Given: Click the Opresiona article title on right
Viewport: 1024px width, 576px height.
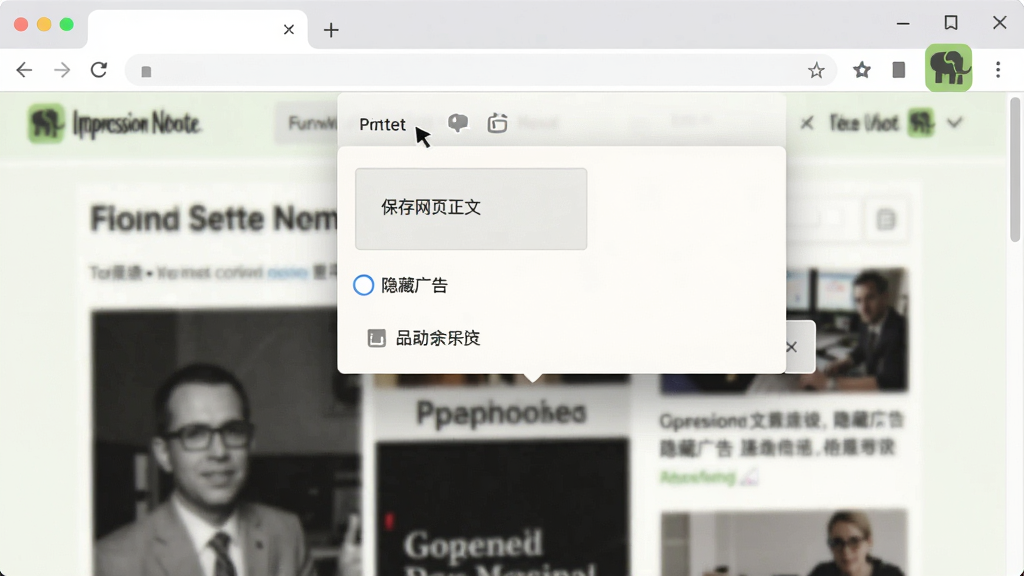Looking at the screenshot, I should [781, 434].
